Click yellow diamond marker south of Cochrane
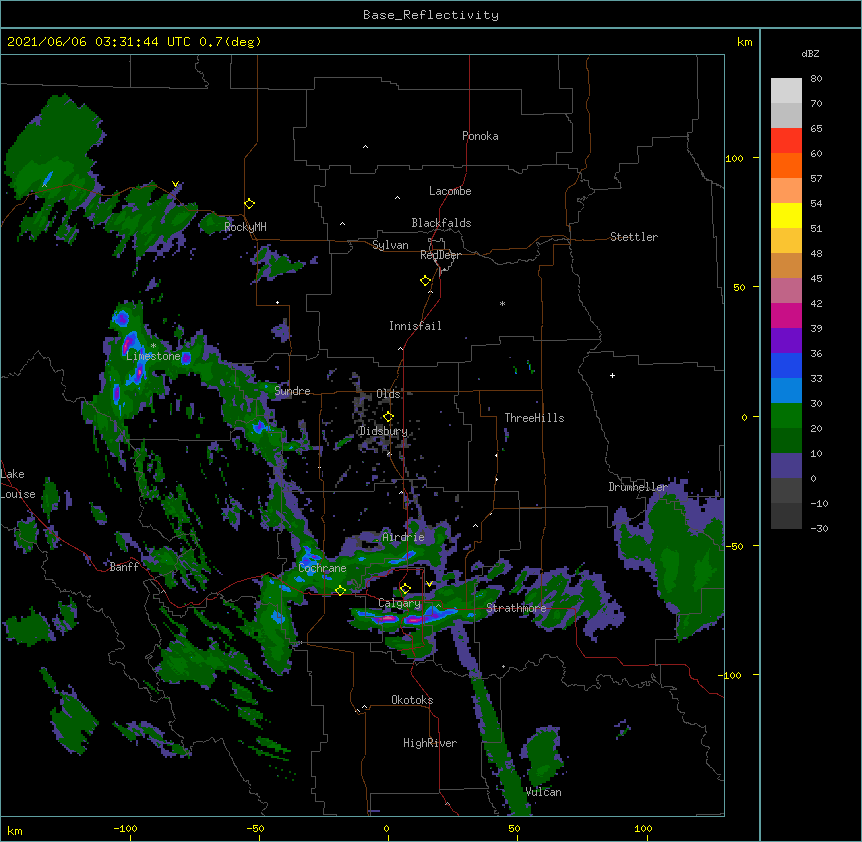Image resolution: width=862 pixels, height=842 pixels. 340,591
